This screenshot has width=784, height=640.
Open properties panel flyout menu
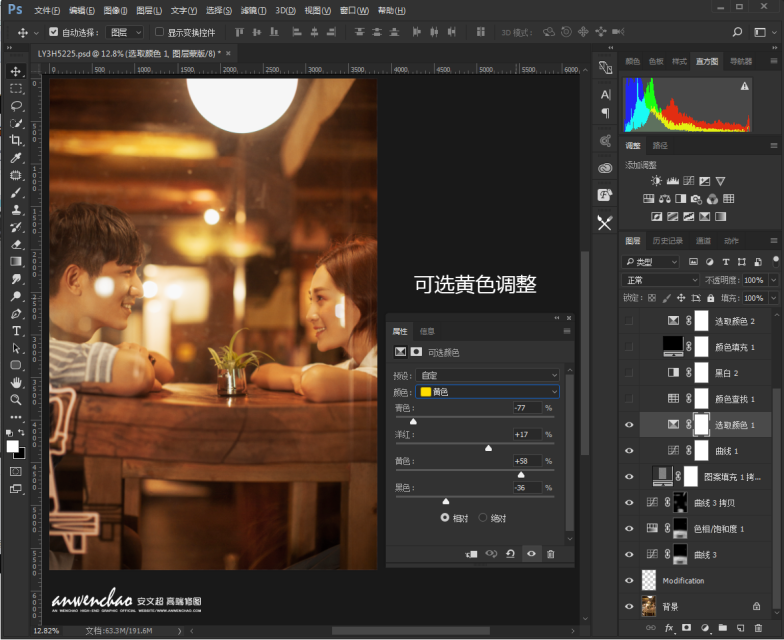[567, 331]
